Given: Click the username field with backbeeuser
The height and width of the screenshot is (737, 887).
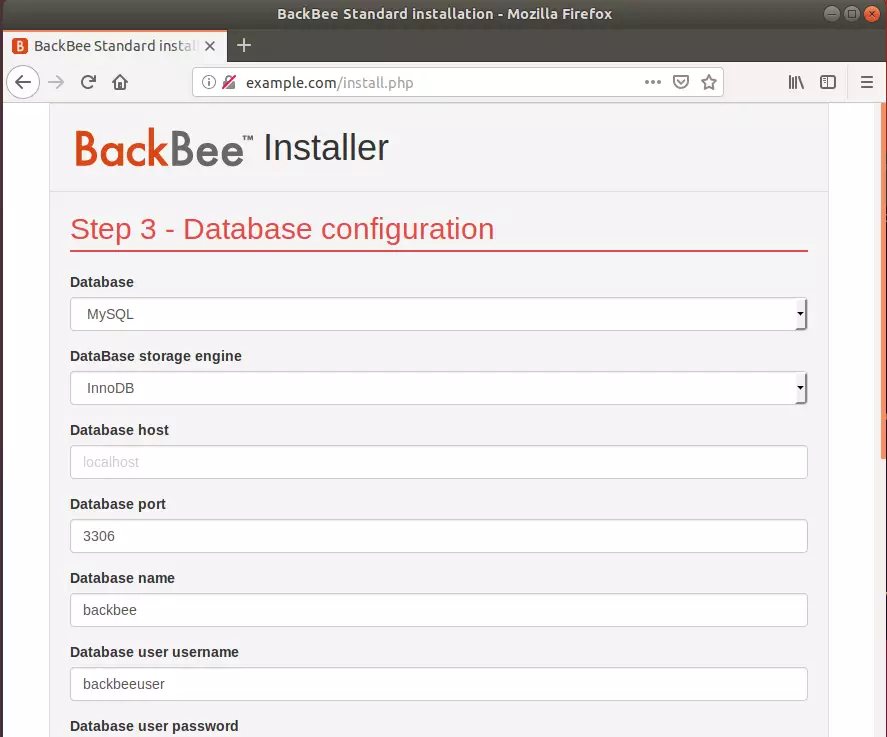Looking at the screenshot, I should (438, 684).
